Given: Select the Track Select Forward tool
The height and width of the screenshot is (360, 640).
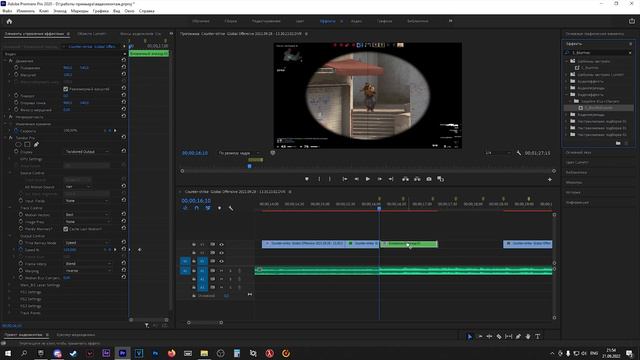Looking at the screenshot, I should pos(480,336).
